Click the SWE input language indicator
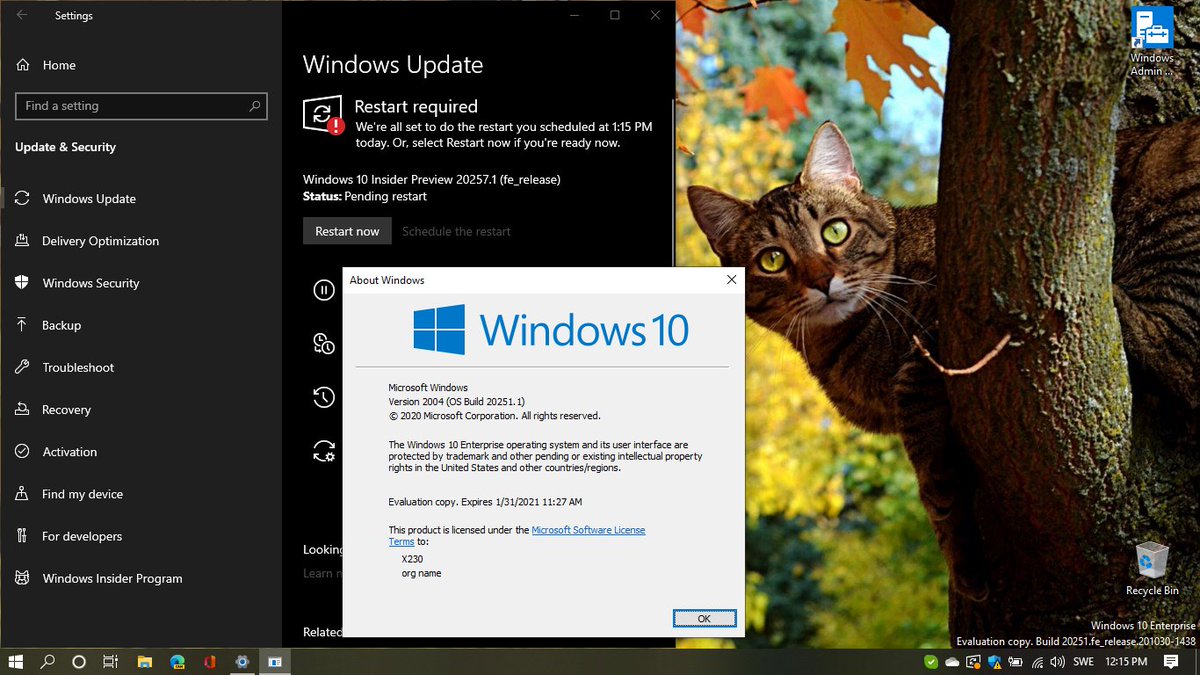The image size is (1200, 675). (1083, 662)
